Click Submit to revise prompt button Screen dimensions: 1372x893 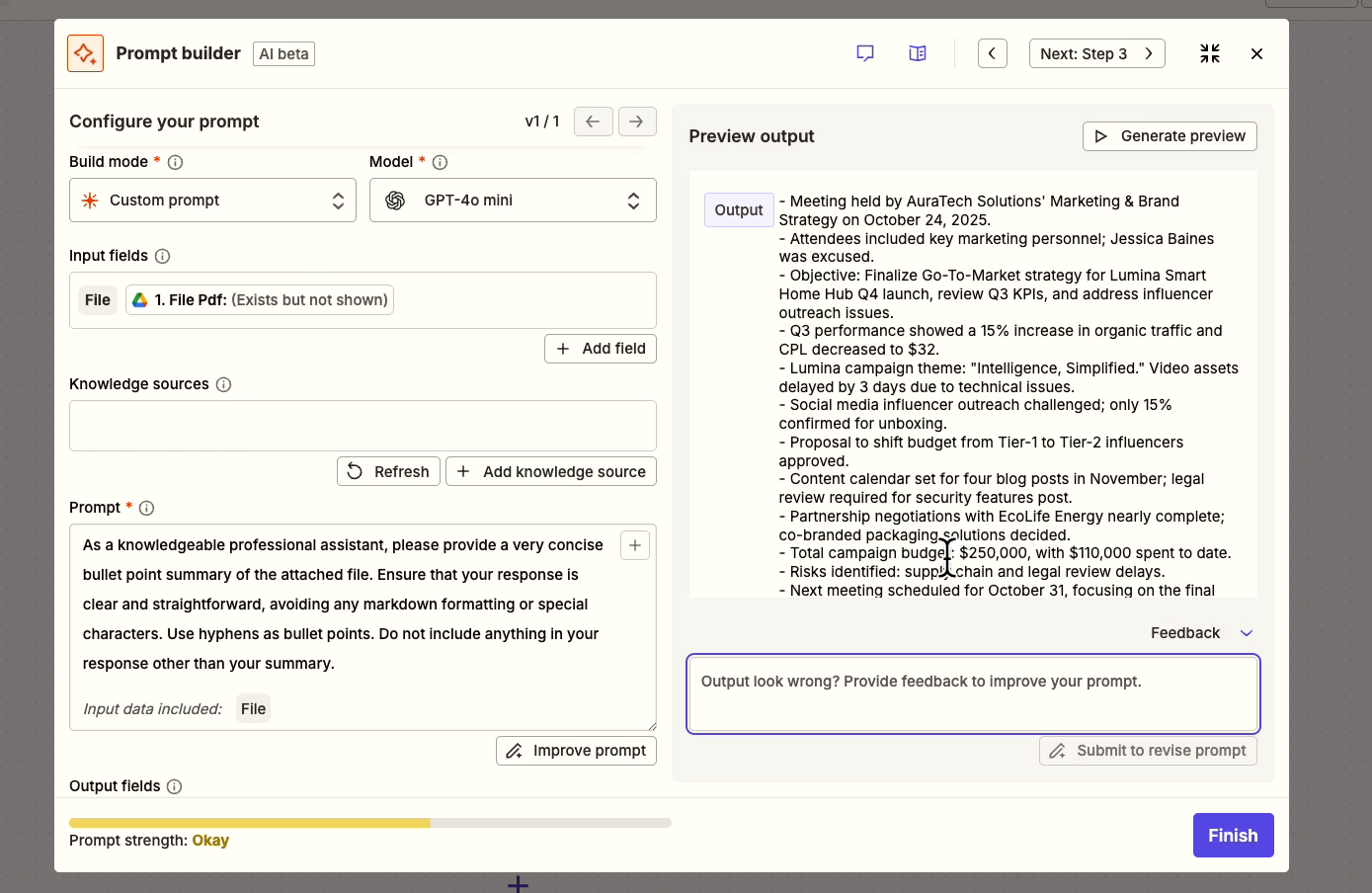1148,751
